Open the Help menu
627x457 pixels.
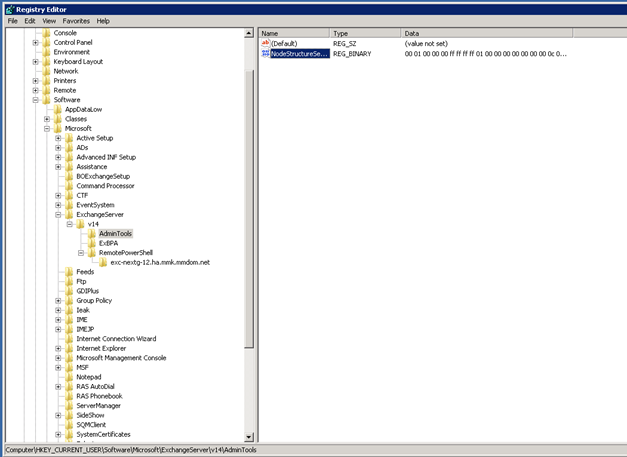(103, 21)
